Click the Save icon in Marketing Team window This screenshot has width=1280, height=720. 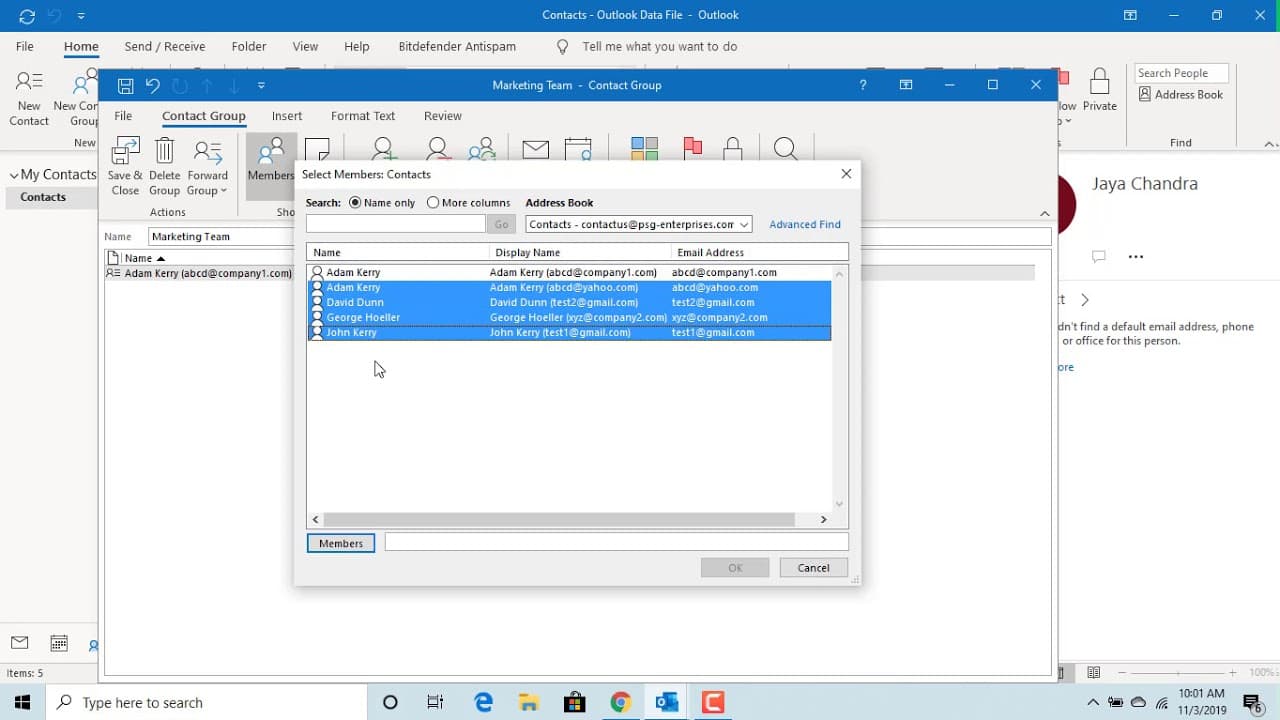(125, 86)
